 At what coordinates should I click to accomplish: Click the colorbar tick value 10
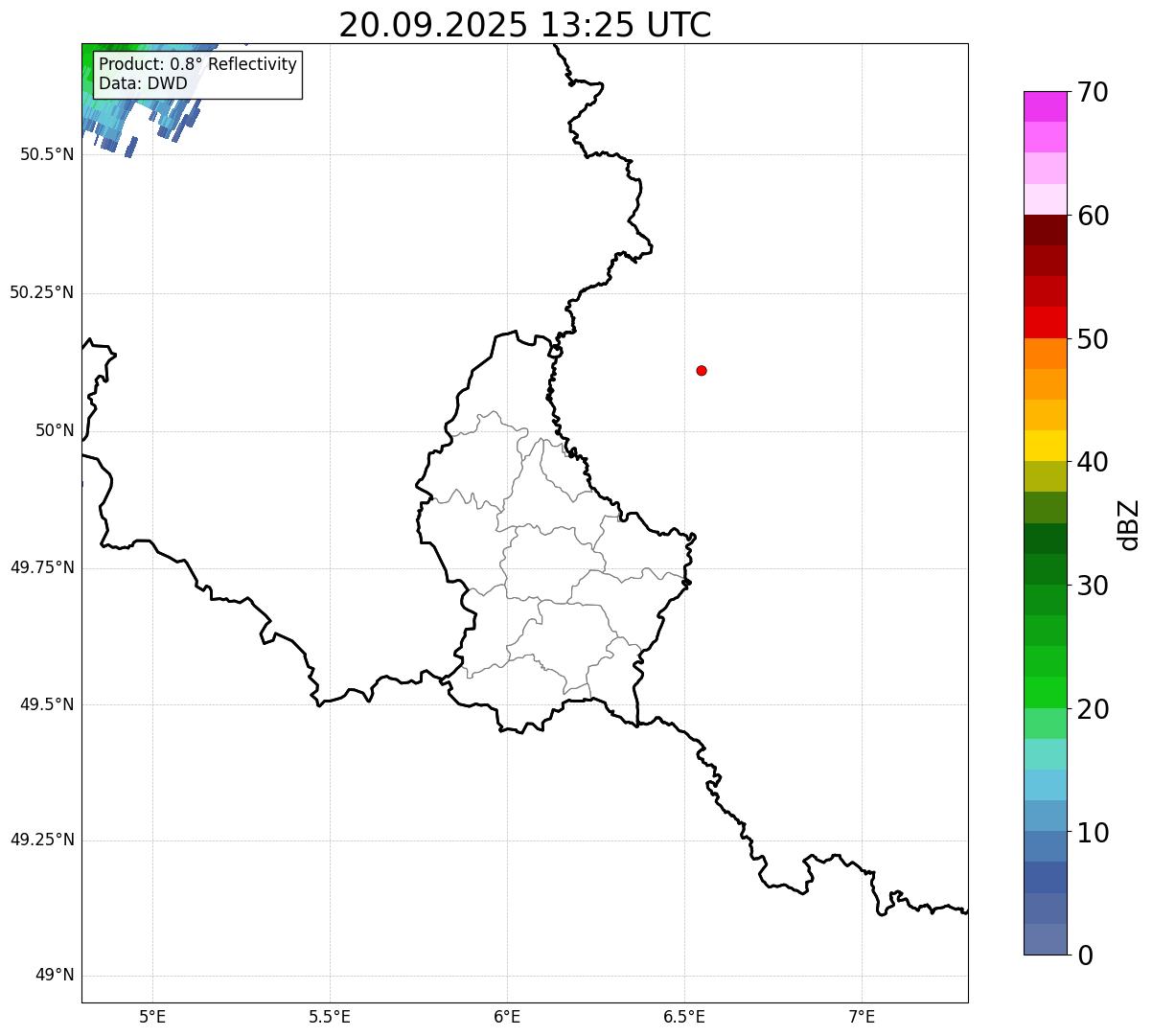[1093, 834]
